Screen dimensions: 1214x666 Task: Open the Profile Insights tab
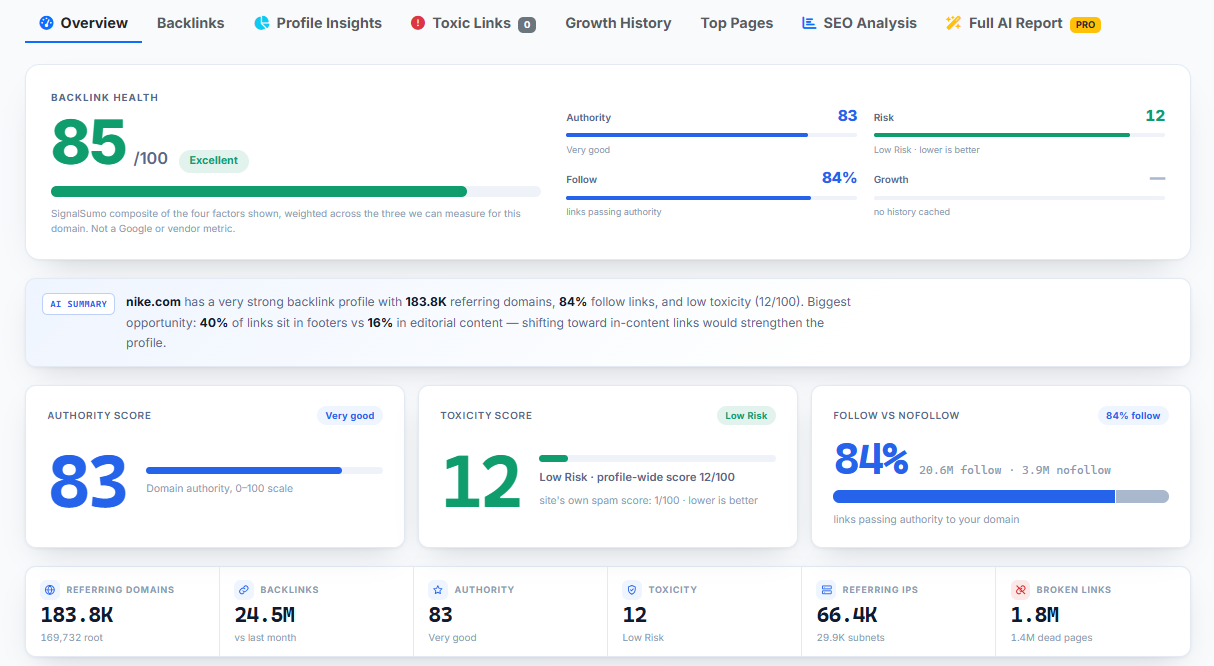click(318, 23)
